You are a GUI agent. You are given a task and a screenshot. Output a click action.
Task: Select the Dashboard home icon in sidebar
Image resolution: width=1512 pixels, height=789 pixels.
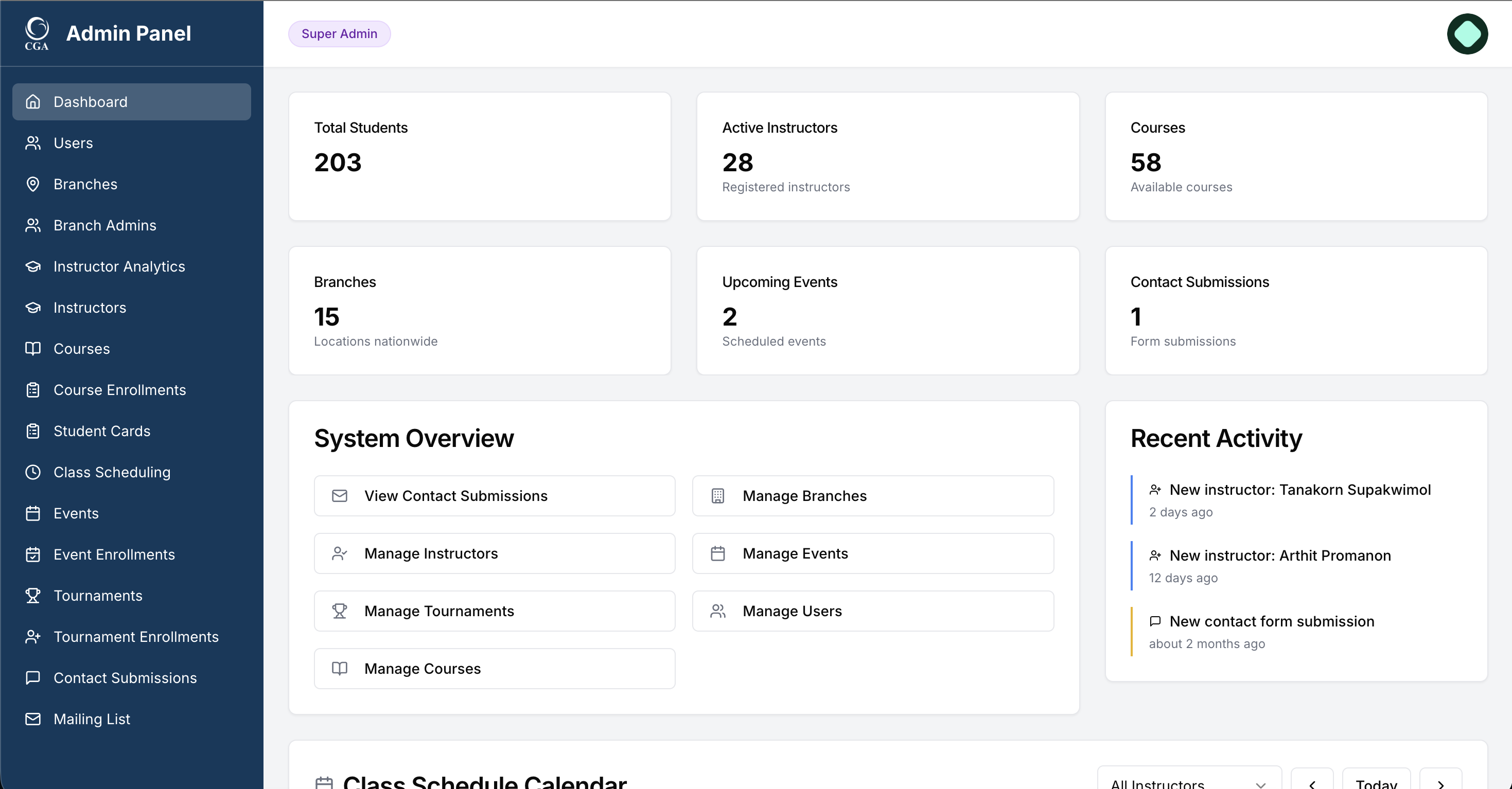click(x=33, y=101)
